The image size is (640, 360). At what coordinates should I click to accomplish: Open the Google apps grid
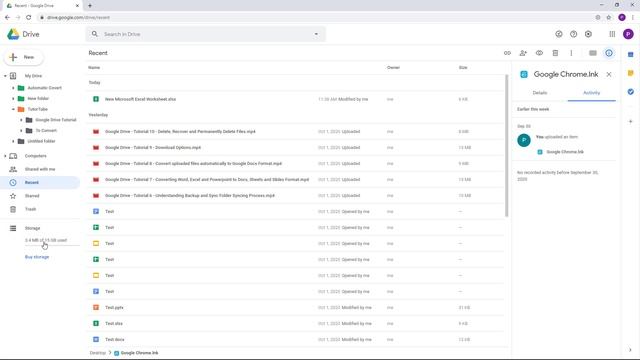(612, 34)
